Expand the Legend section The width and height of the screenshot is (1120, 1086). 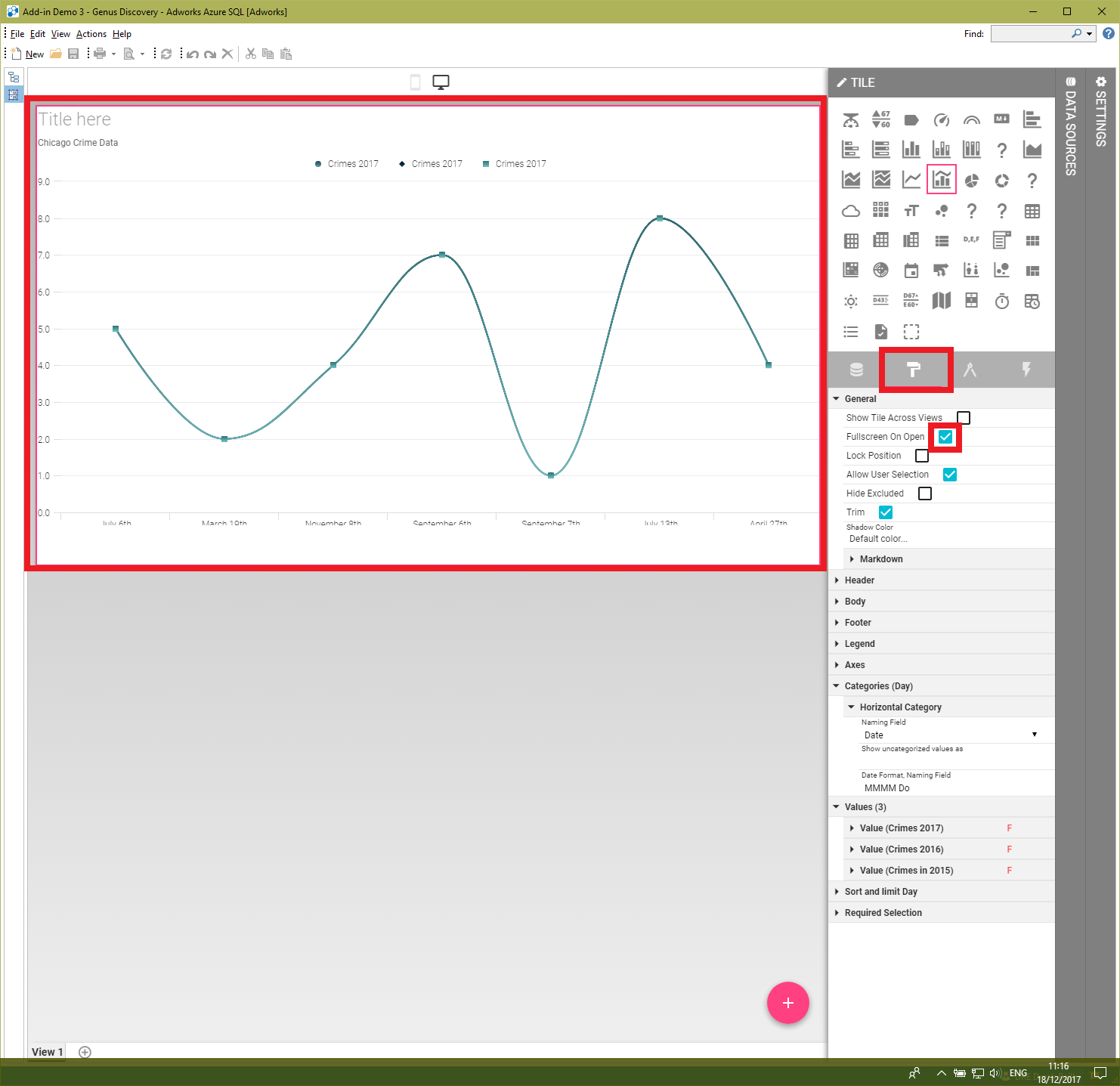point(942,643)
